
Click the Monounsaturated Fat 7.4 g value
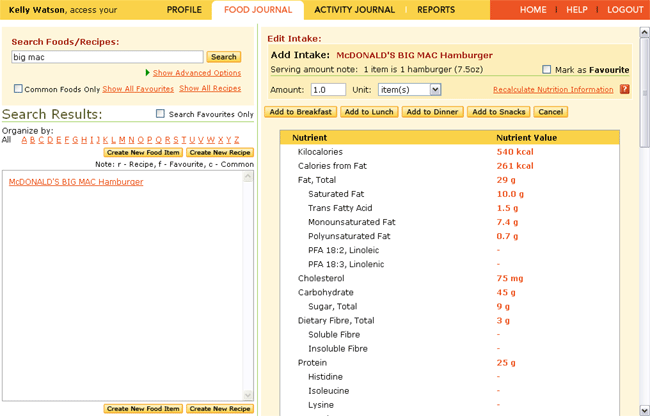point(507,222)
